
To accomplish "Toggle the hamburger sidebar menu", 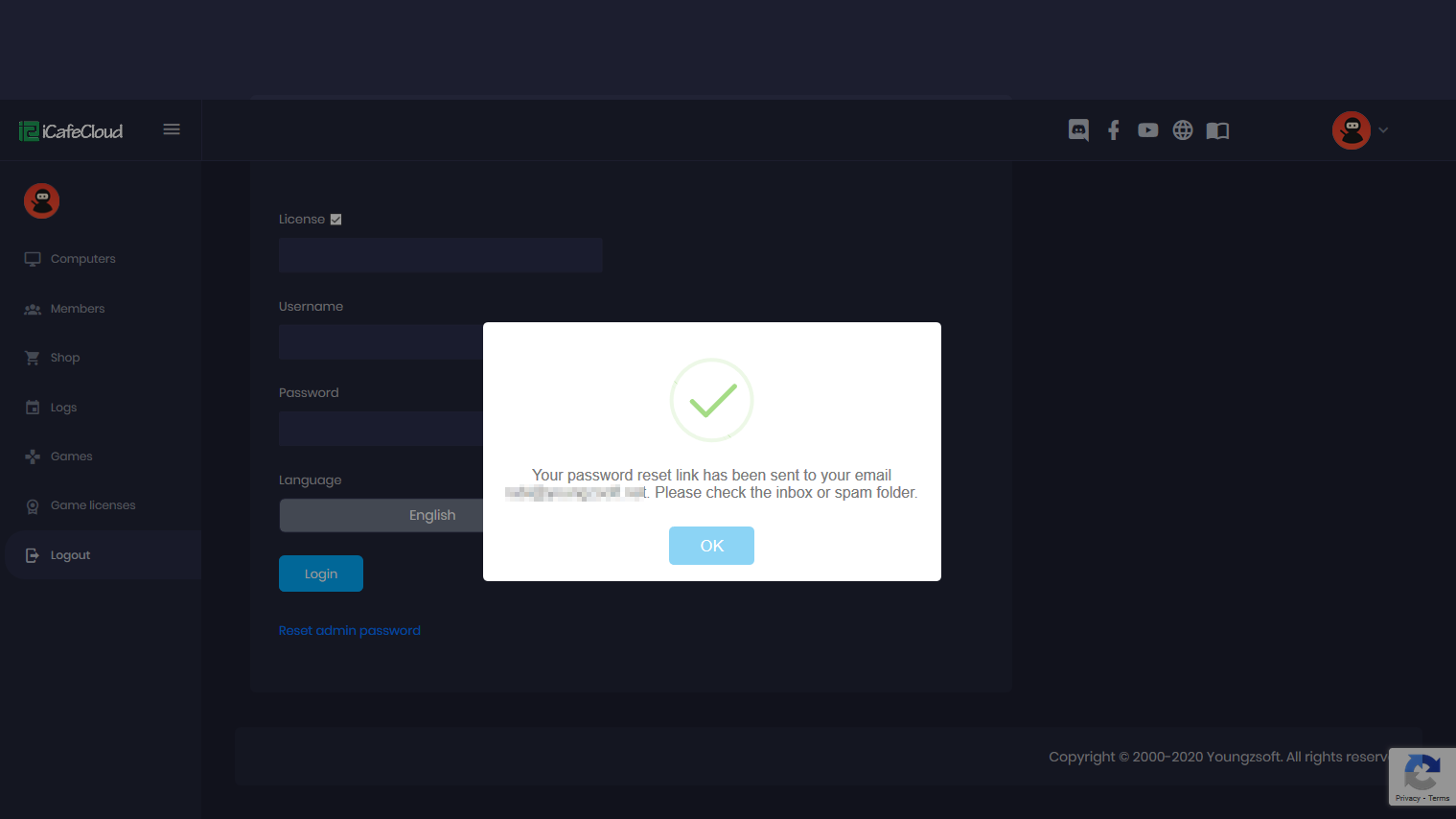I will pos(172,129).
